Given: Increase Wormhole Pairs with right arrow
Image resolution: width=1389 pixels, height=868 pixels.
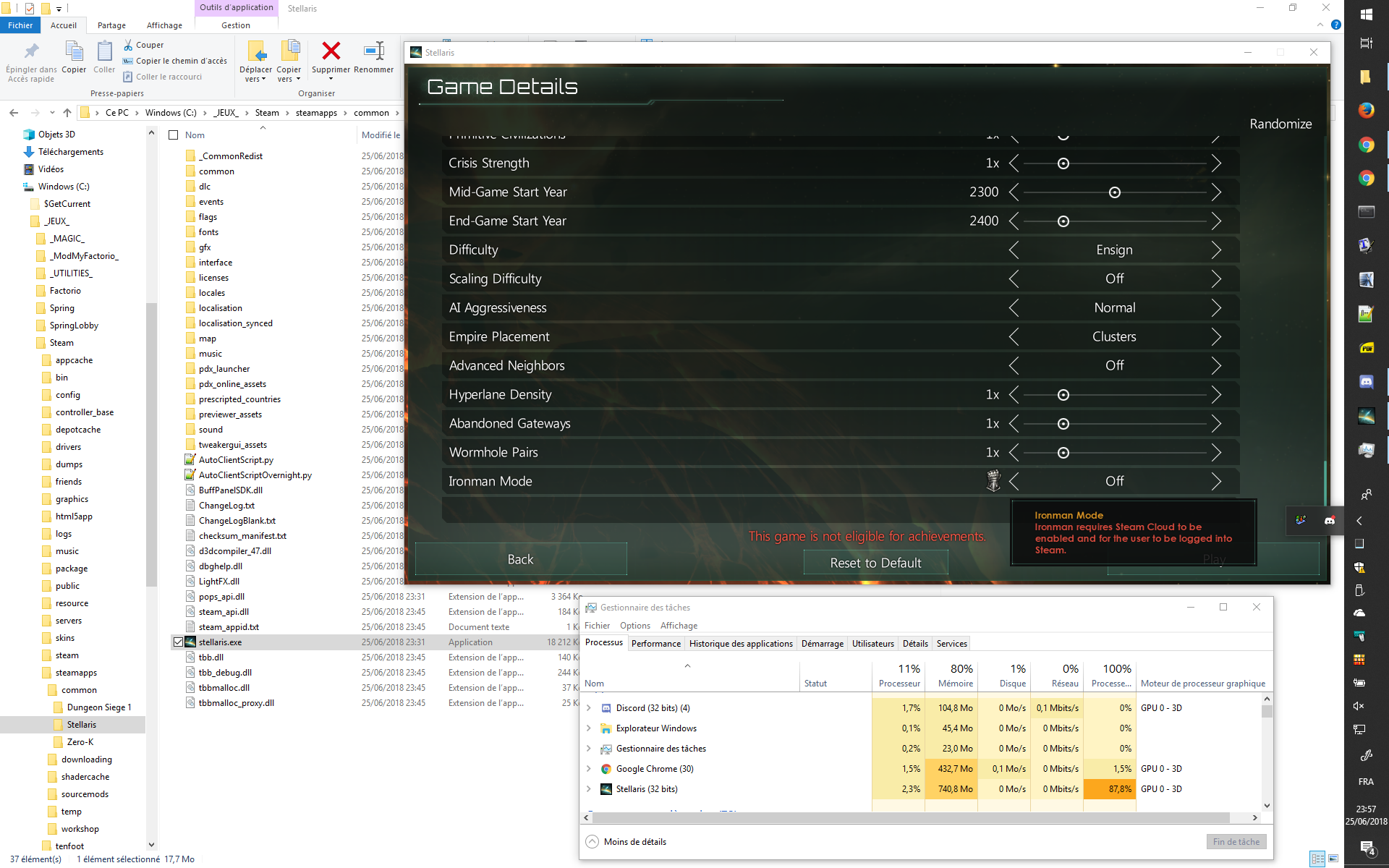Looking at the screenshot, I should click(x=1216, y=453).
